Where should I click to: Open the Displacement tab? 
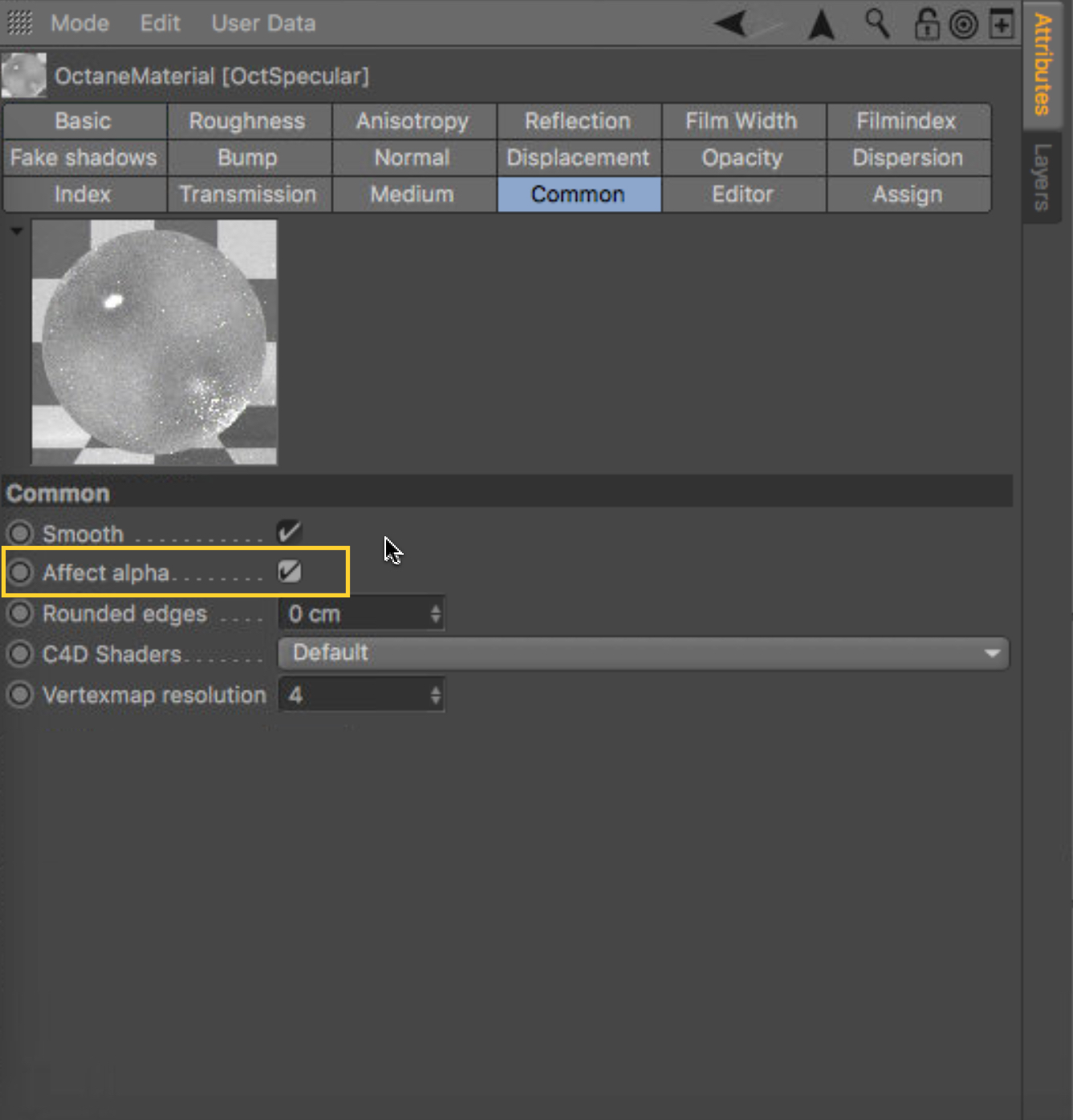(578, 157)
